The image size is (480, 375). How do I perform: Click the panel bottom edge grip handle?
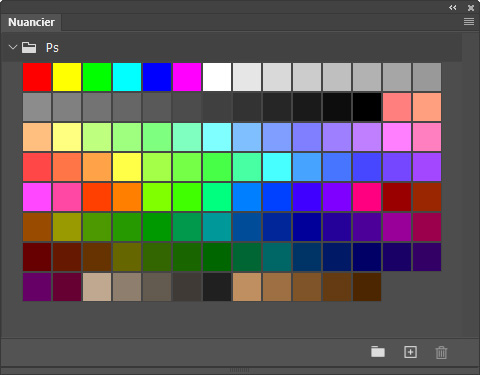(x=239, y=370)
